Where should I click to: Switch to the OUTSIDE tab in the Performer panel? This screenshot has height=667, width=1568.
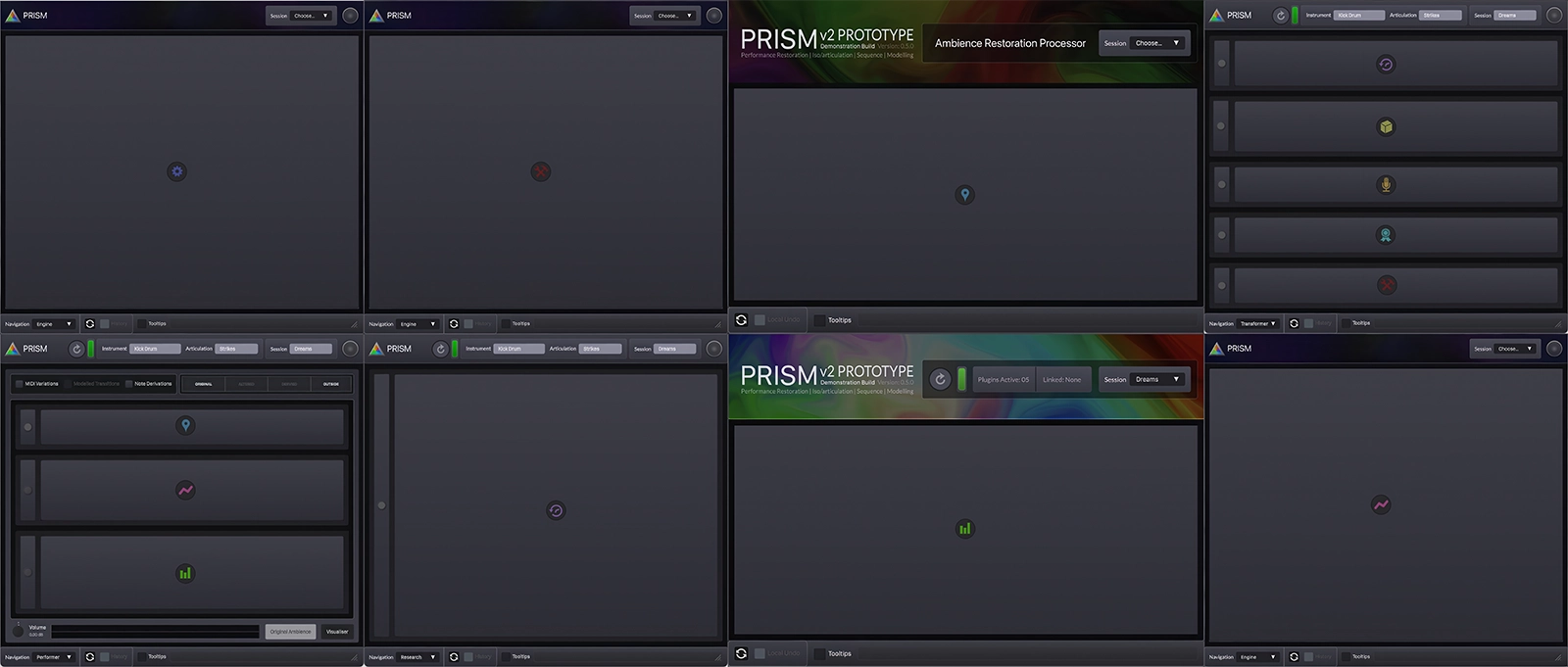tap(331, 384)
